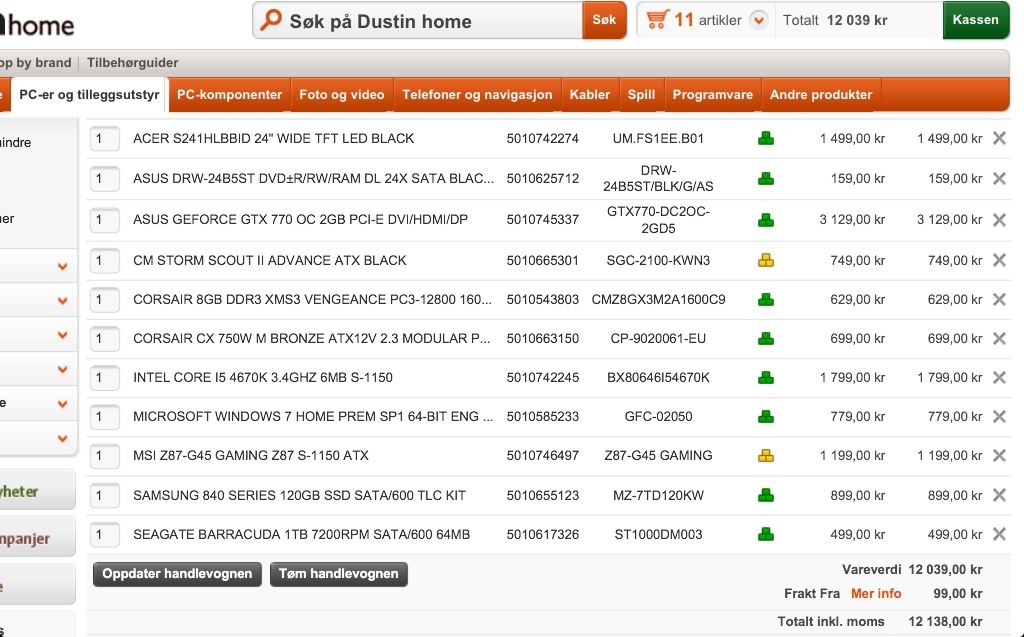Click yellow stock icon for CM Storm Scout
Image resolution: width=1024 pixels, height=637 pixels.
766,261
